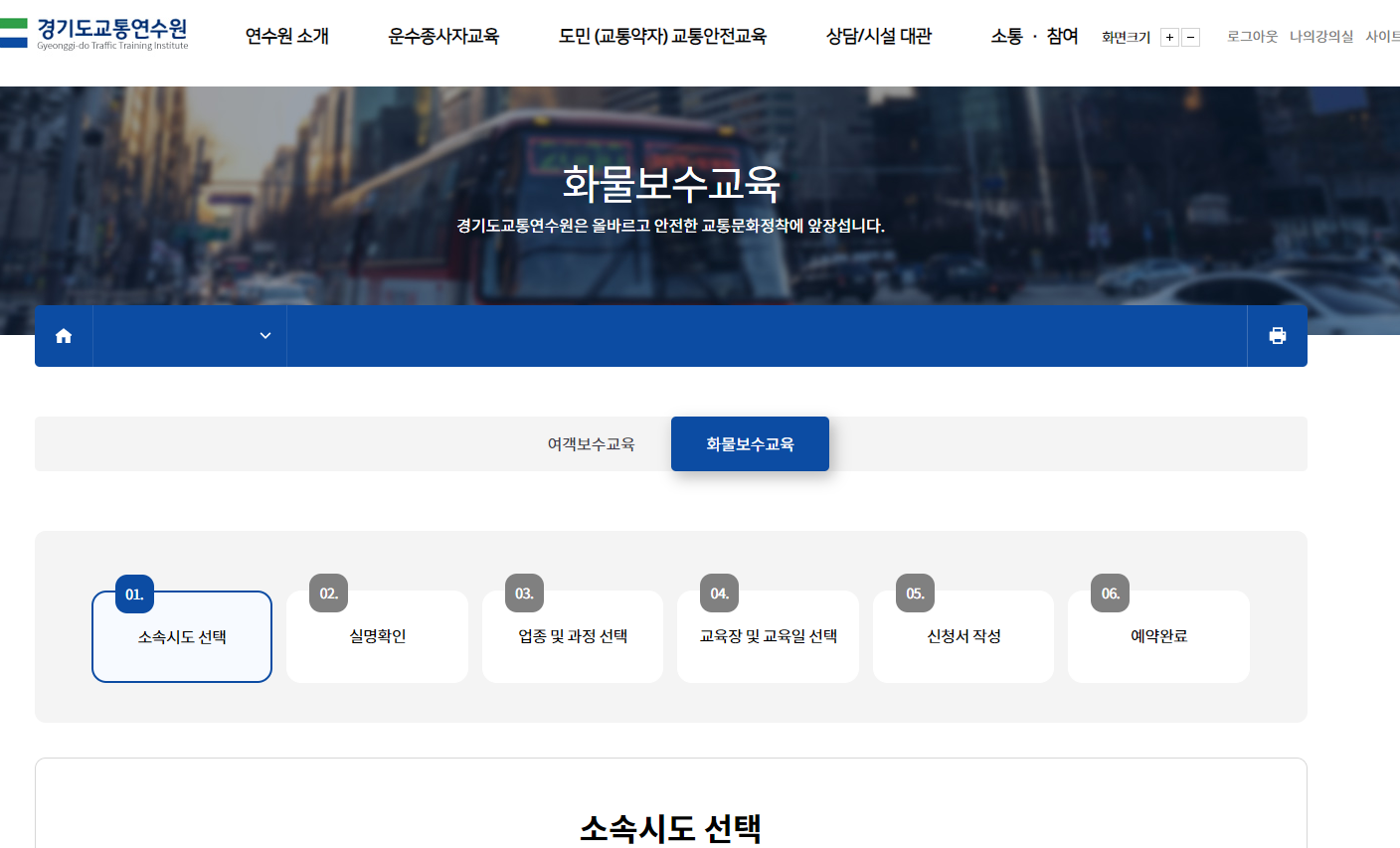
Task: Click the + button to increase screen size
Action: 1169,37
